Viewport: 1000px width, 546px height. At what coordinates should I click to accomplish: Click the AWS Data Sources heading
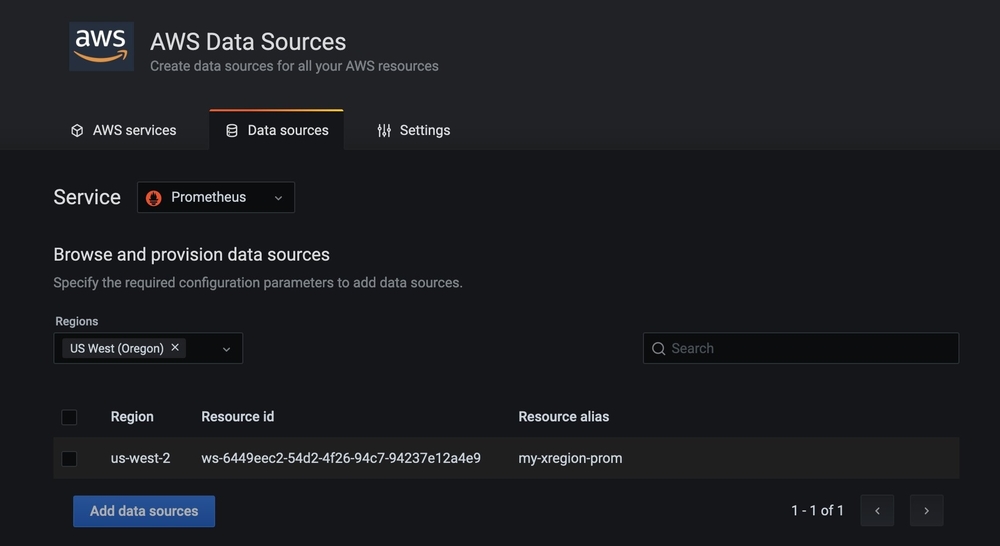tap(248, 42)
